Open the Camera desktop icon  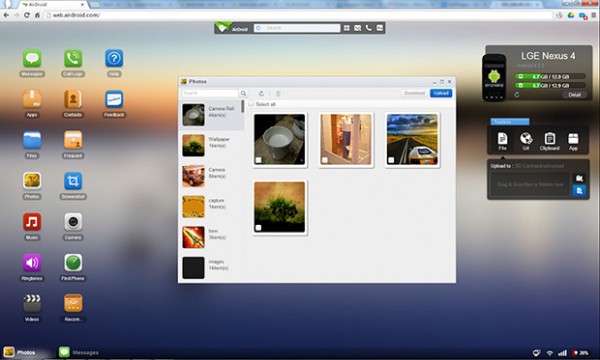73,222
